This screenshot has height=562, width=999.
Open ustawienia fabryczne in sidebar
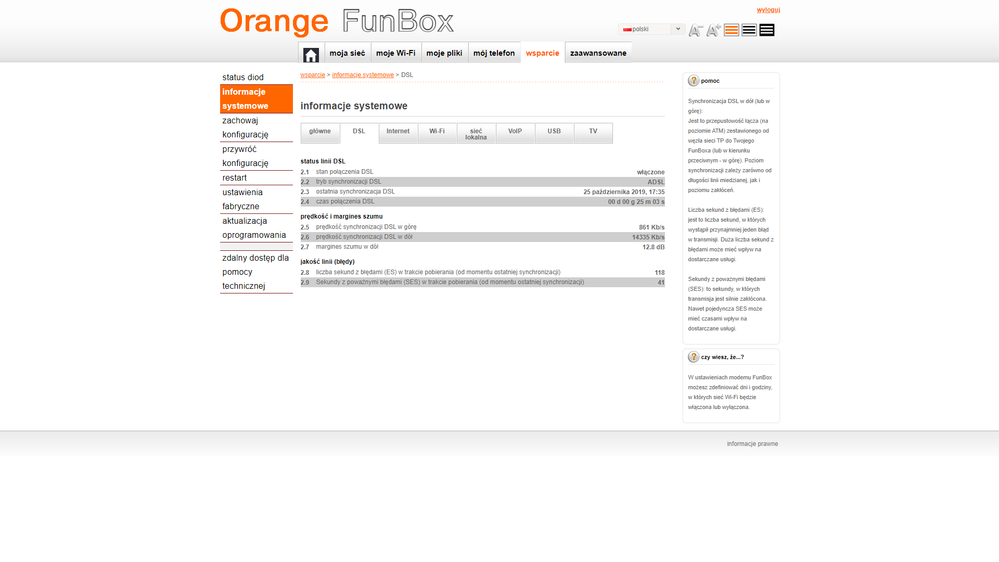256,199
